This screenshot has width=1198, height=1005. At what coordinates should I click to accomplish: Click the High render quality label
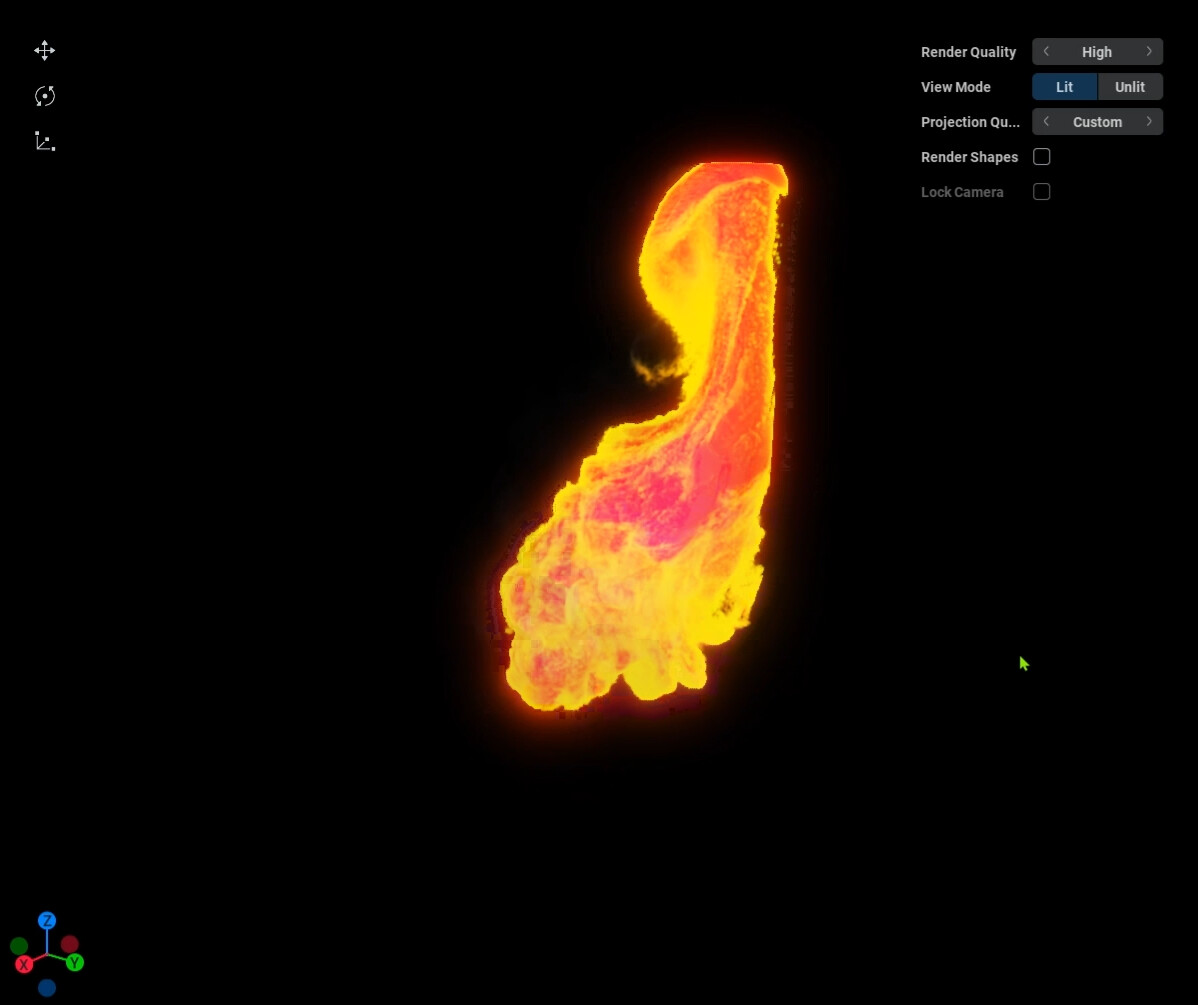click(1097, 51)
